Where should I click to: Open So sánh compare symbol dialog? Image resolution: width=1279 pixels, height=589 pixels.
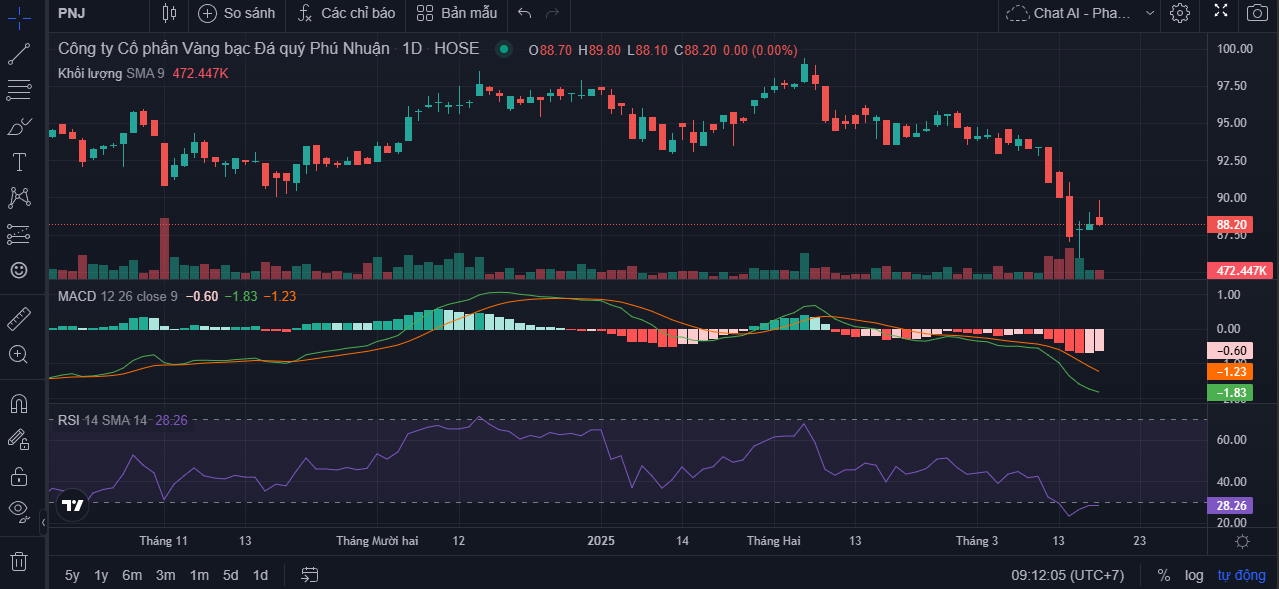click(236, 13)
